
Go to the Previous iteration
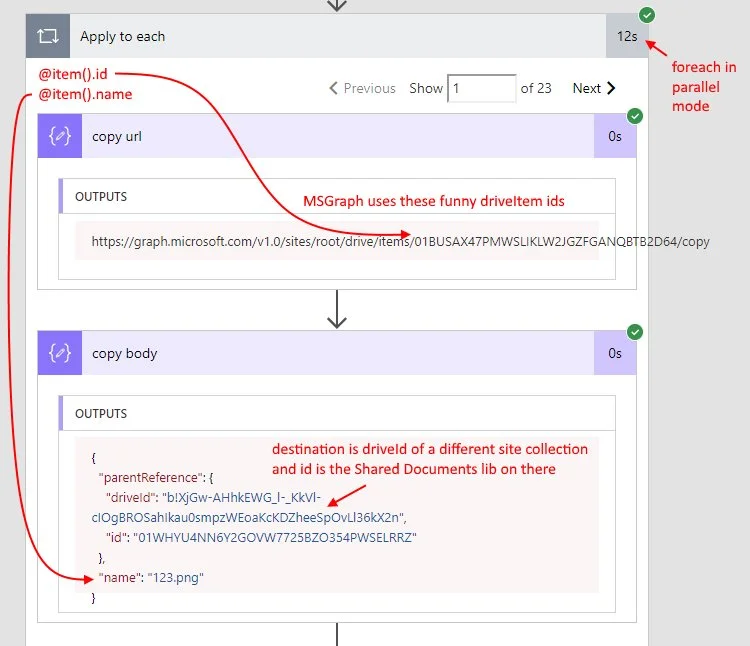[x=363, y=88]
